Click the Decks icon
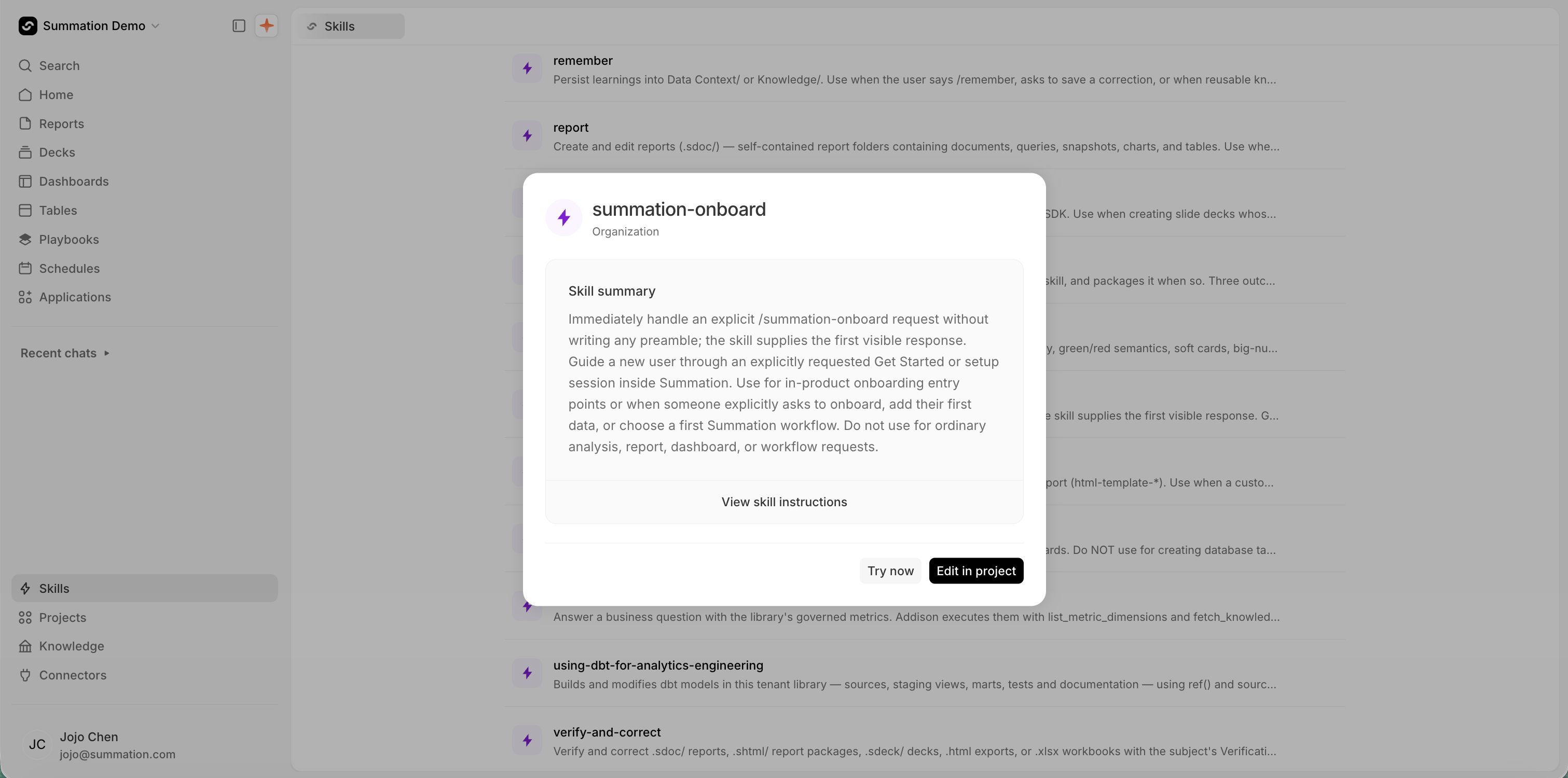1568x778 pixels. tap(25, 152)
